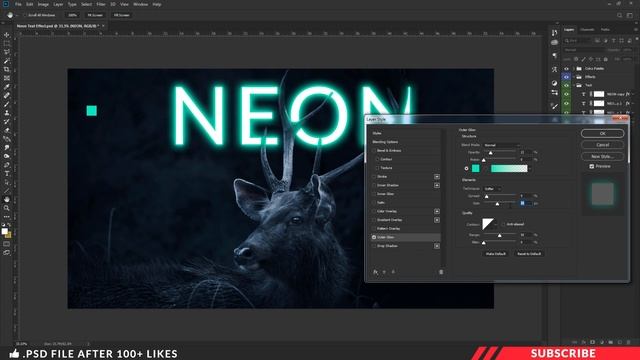Open the Filter menu
The height and width of the screenshot is (360, 640).
pos(101,4)
